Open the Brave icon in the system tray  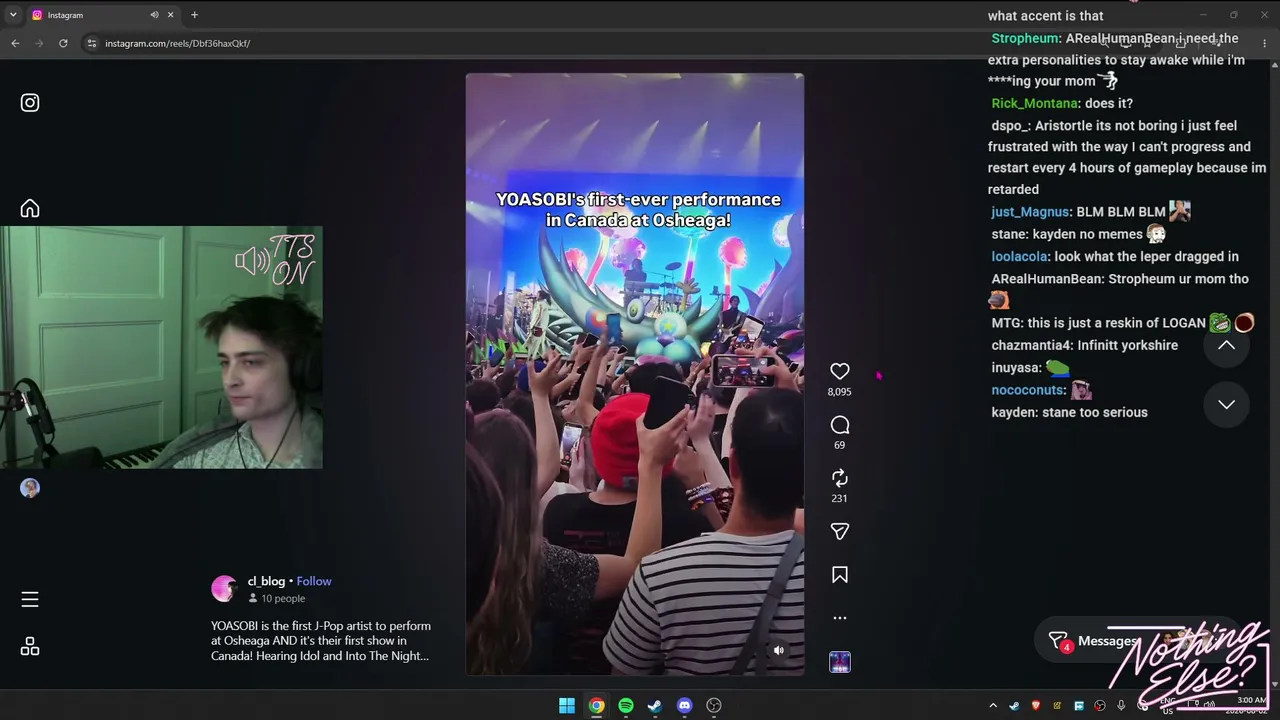coord(1036,706)
